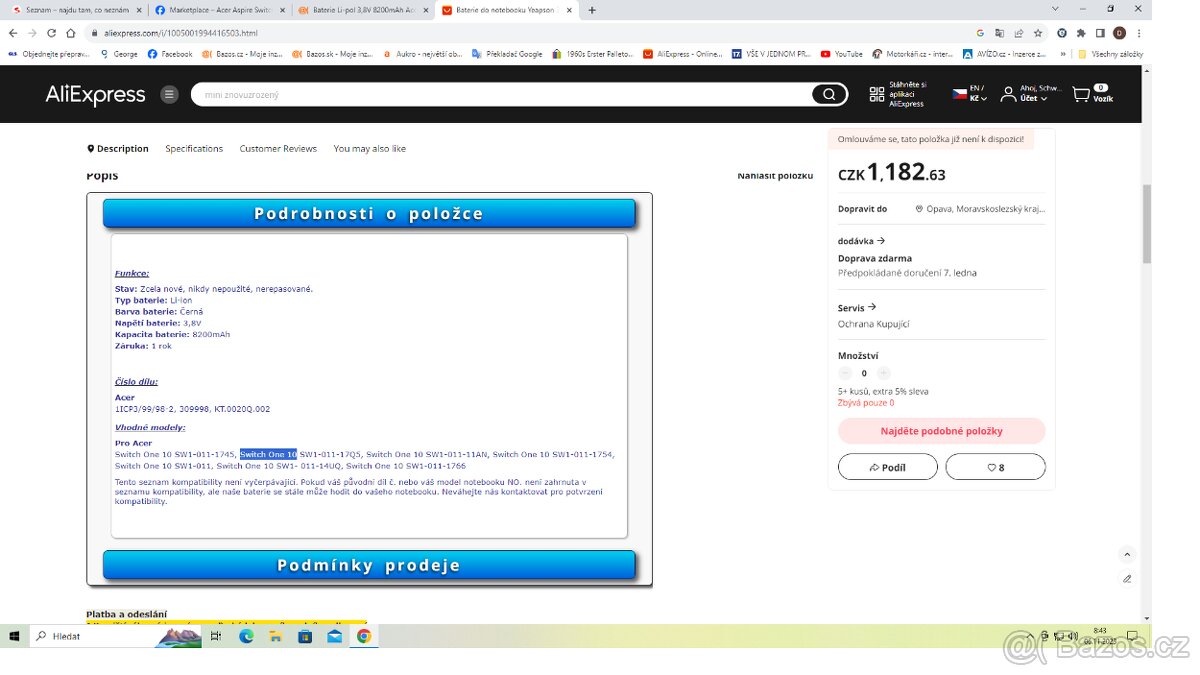Screen dimensions: 1200x675
Task: Add item to wishlist with heart button
Action: pos(995,467)
